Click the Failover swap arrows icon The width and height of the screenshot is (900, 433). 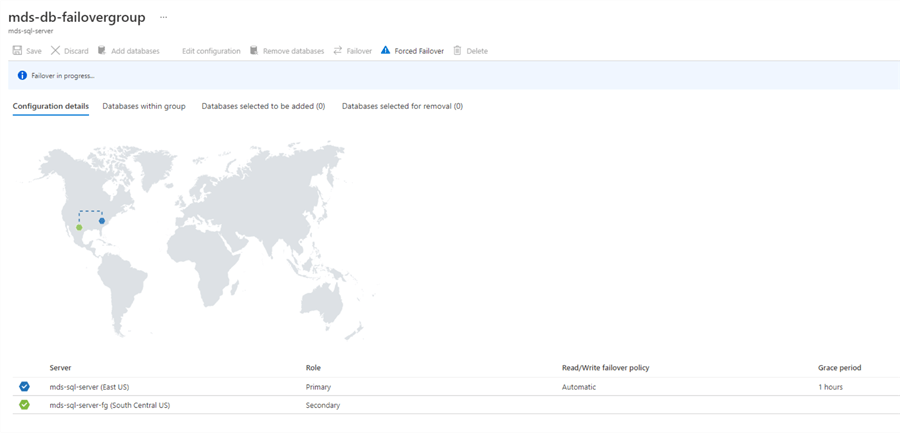[x=338, y=50]
